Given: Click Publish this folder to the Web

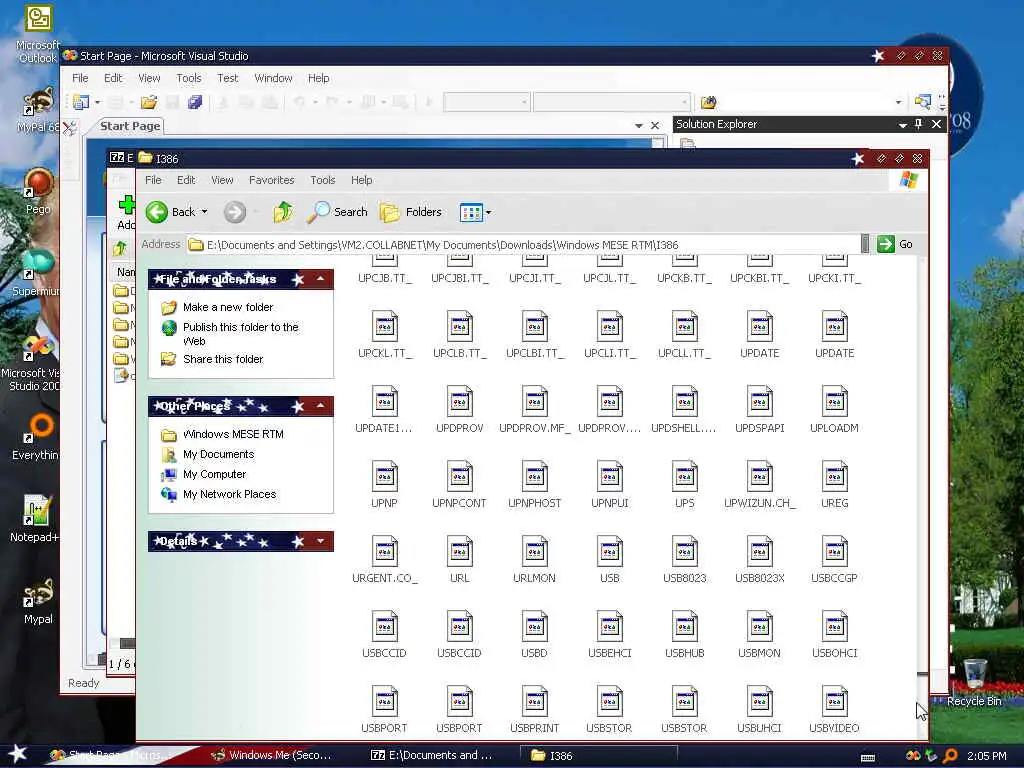Looking at the screenshot, I should (240, 334).
